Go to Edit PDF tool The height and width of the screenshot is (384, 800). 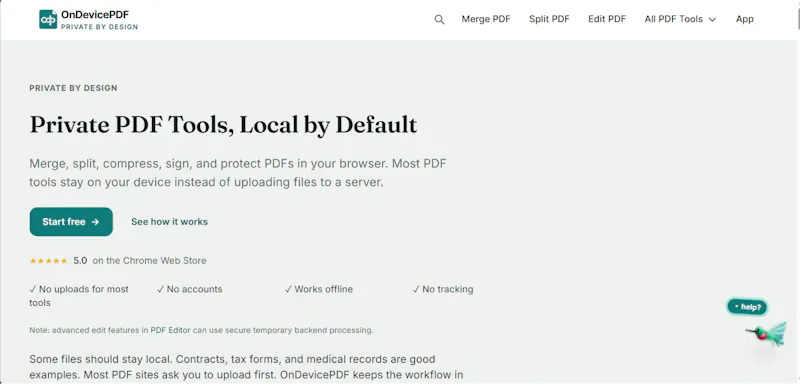tap(607, 19)
